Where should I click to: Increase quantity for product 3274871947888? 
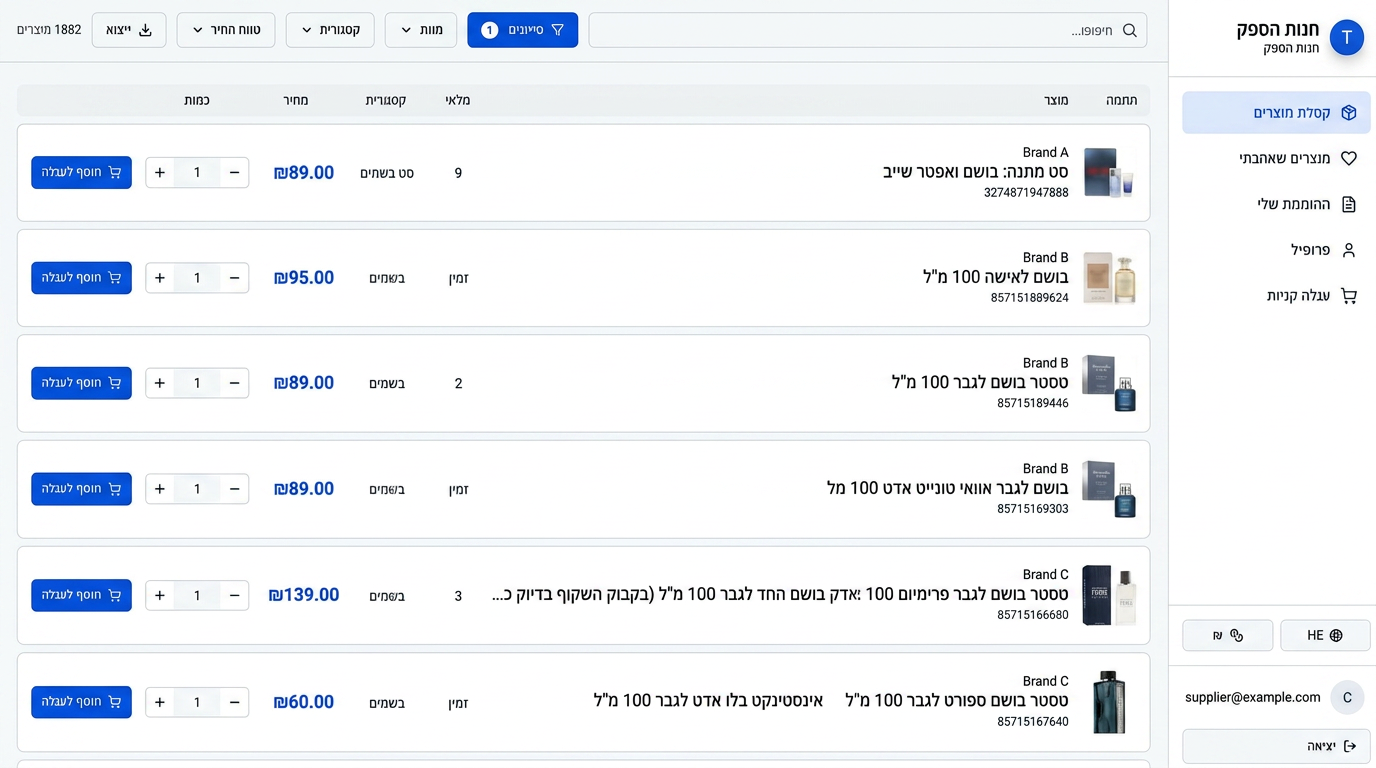160,173
